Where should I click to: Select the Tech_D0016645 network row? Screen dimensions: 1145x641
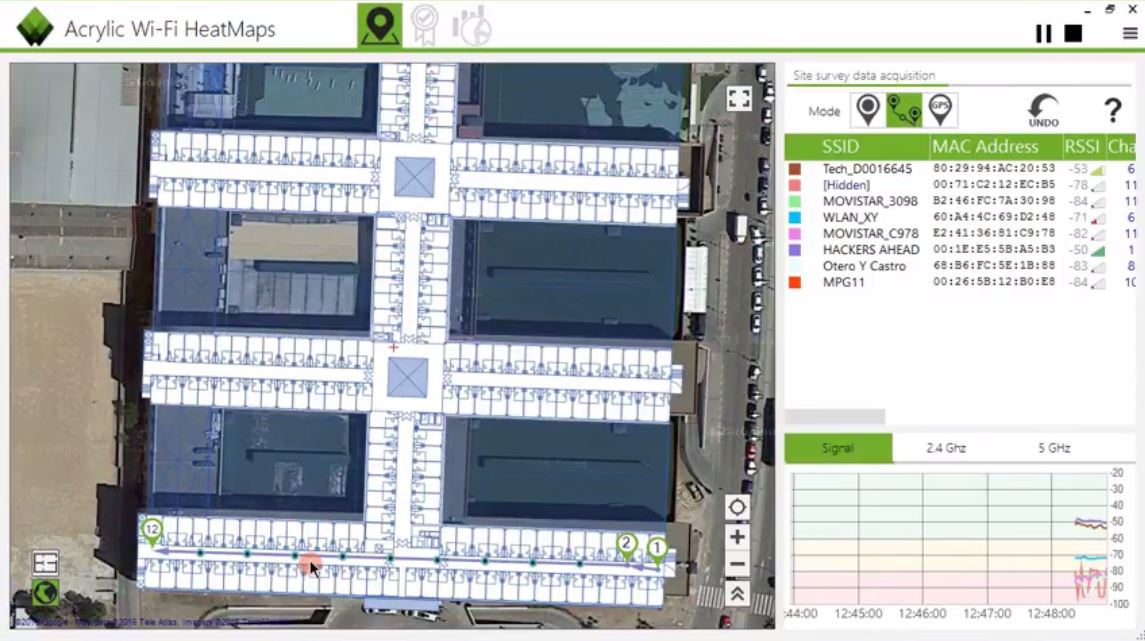(960, 169)
